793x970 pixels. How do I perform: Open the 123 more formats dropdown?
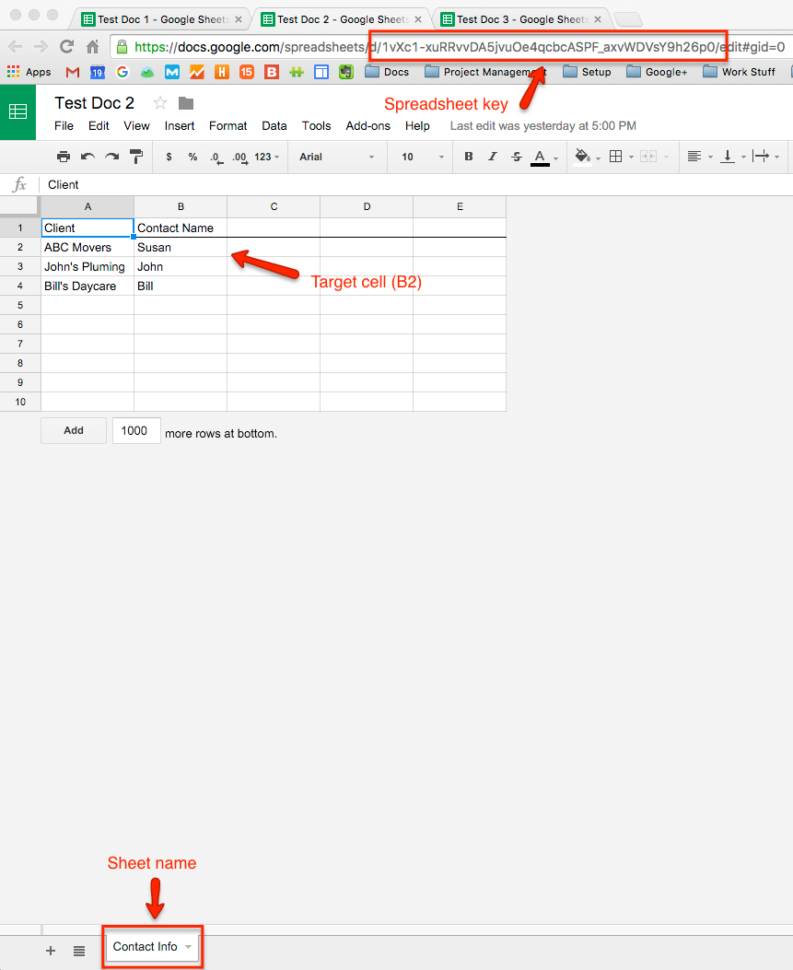(267, 157)
